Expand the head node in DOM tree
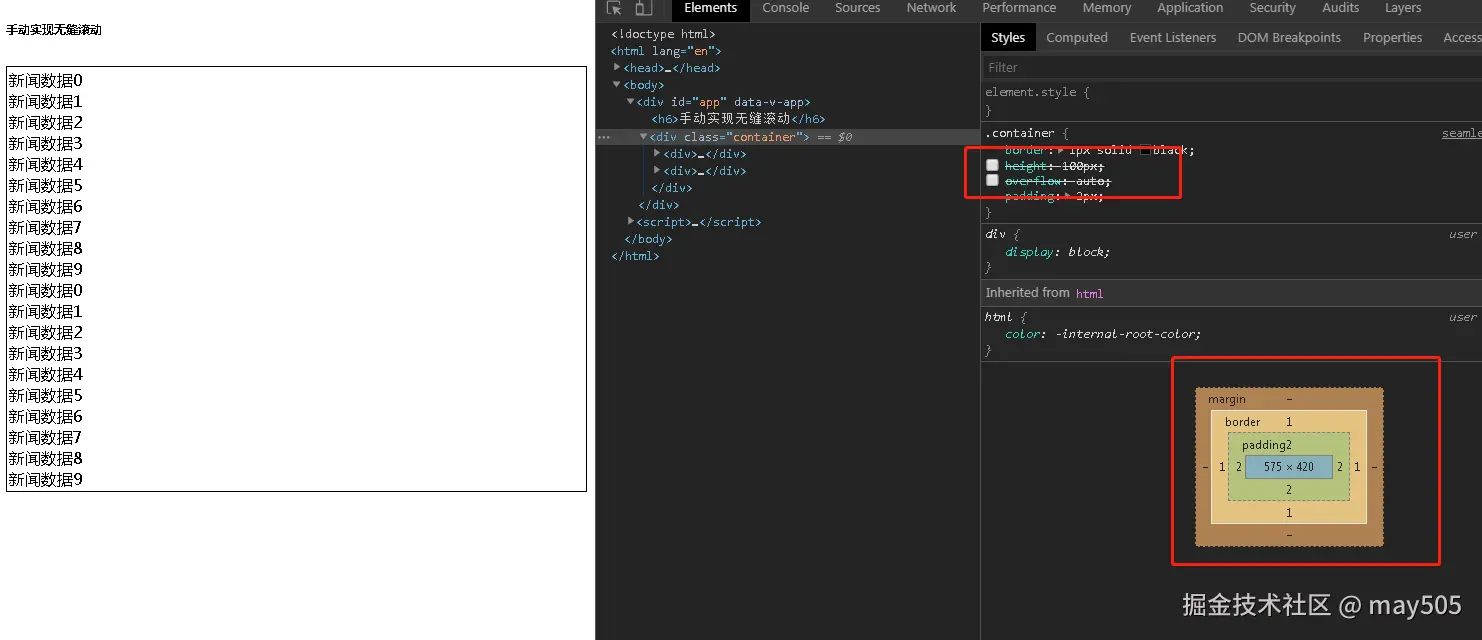The height and width of the screenshot is (640, 1482). [x=617, y=67]
